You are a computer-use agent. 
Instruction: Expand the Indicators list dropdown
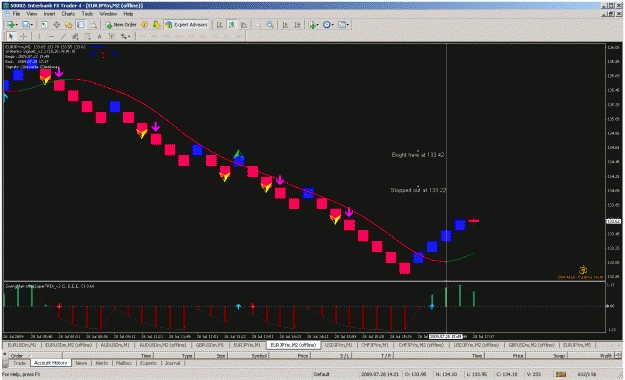[313, 25]
